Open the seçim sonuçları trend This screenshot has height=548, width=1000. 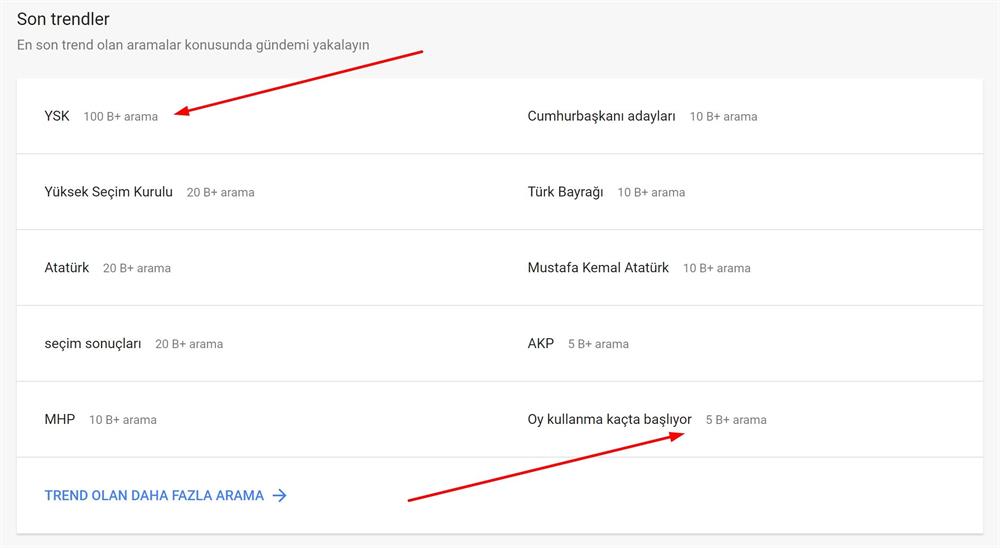[x=93, y=344]
